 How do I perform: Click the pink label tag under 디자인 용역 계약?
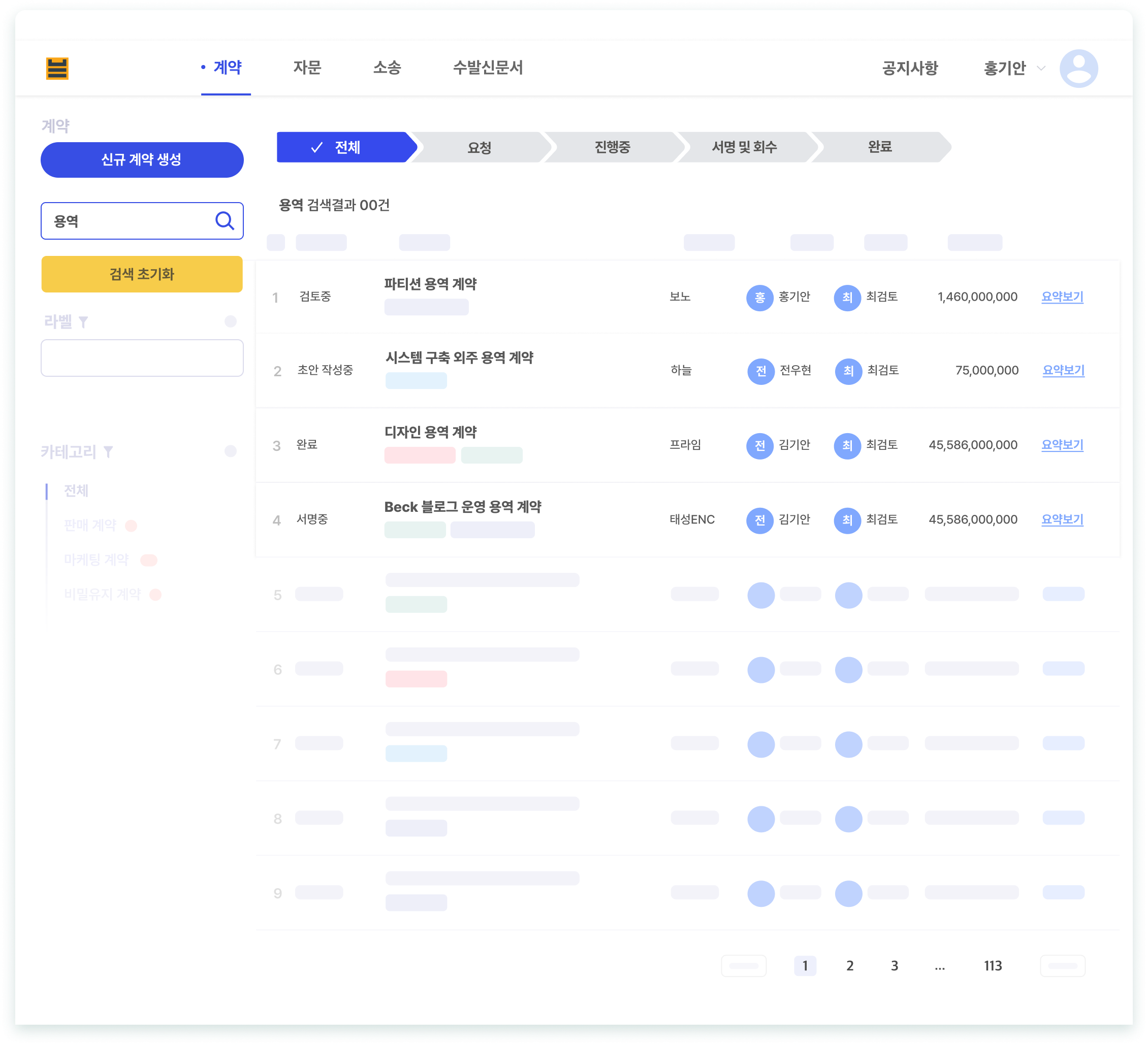[420, 455]
